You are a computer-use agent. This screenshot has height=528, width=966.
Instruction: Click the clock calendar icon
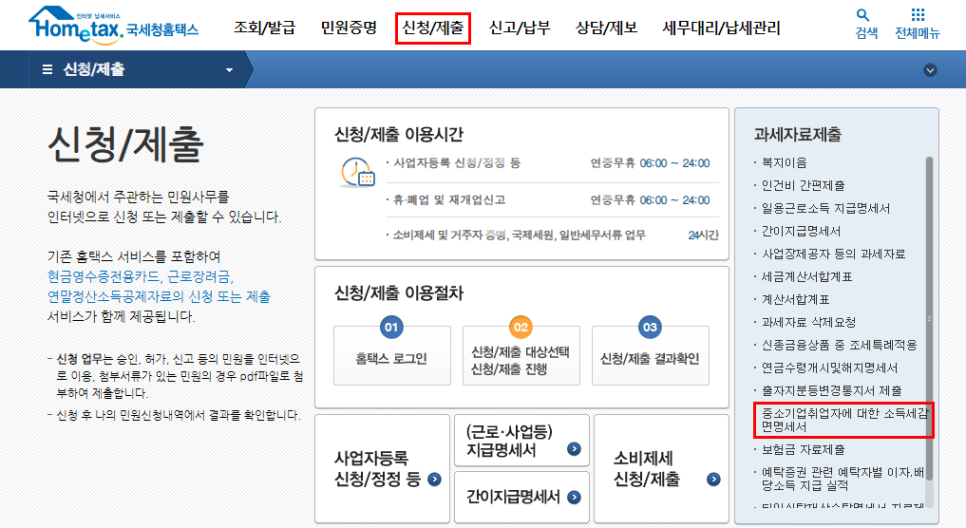coord(357,172)
